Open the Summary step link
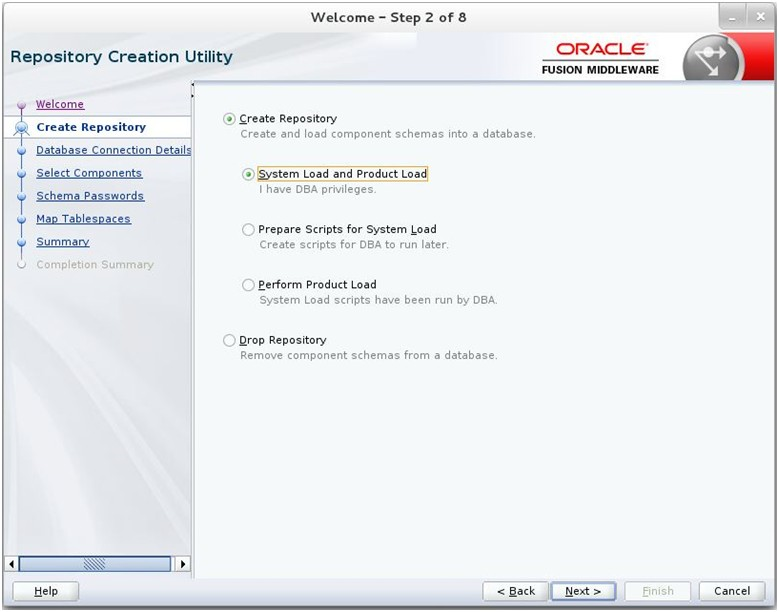This screenshot has height=612, width=779. tap(63, 241)
